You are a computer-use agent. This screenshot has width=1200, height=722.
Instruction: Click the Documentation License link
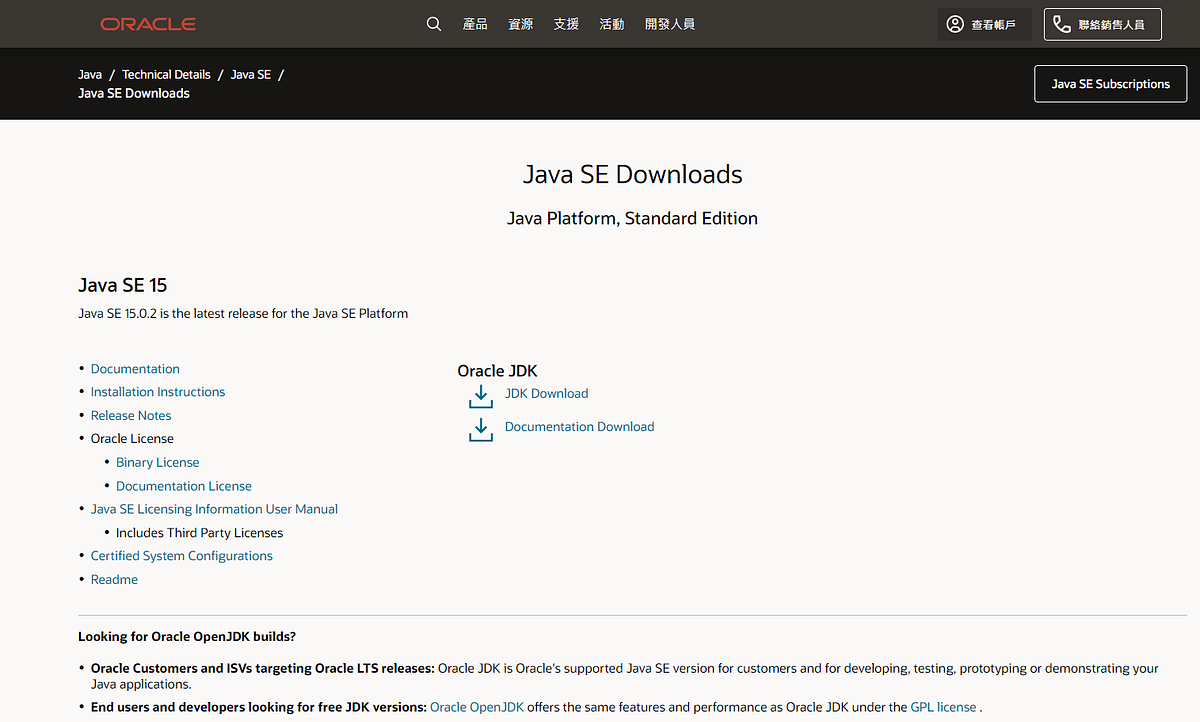click(183, 485)
